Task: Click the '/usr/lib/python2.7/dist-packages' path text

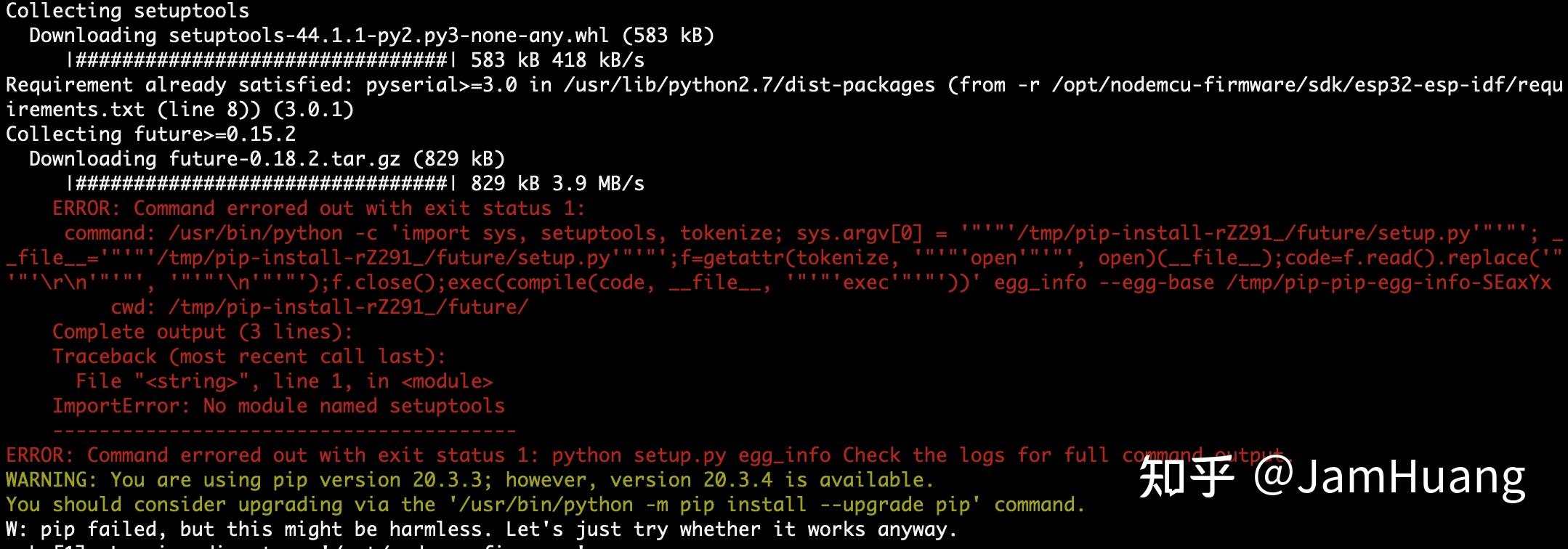Action: point(749,85)
